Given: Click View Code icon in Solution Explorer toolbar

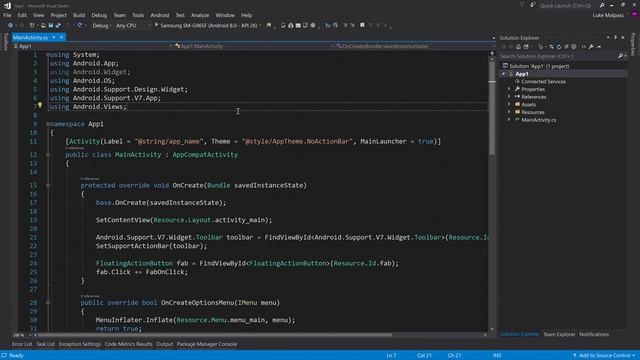Looking at the screenshot, I should click(583, 47).
